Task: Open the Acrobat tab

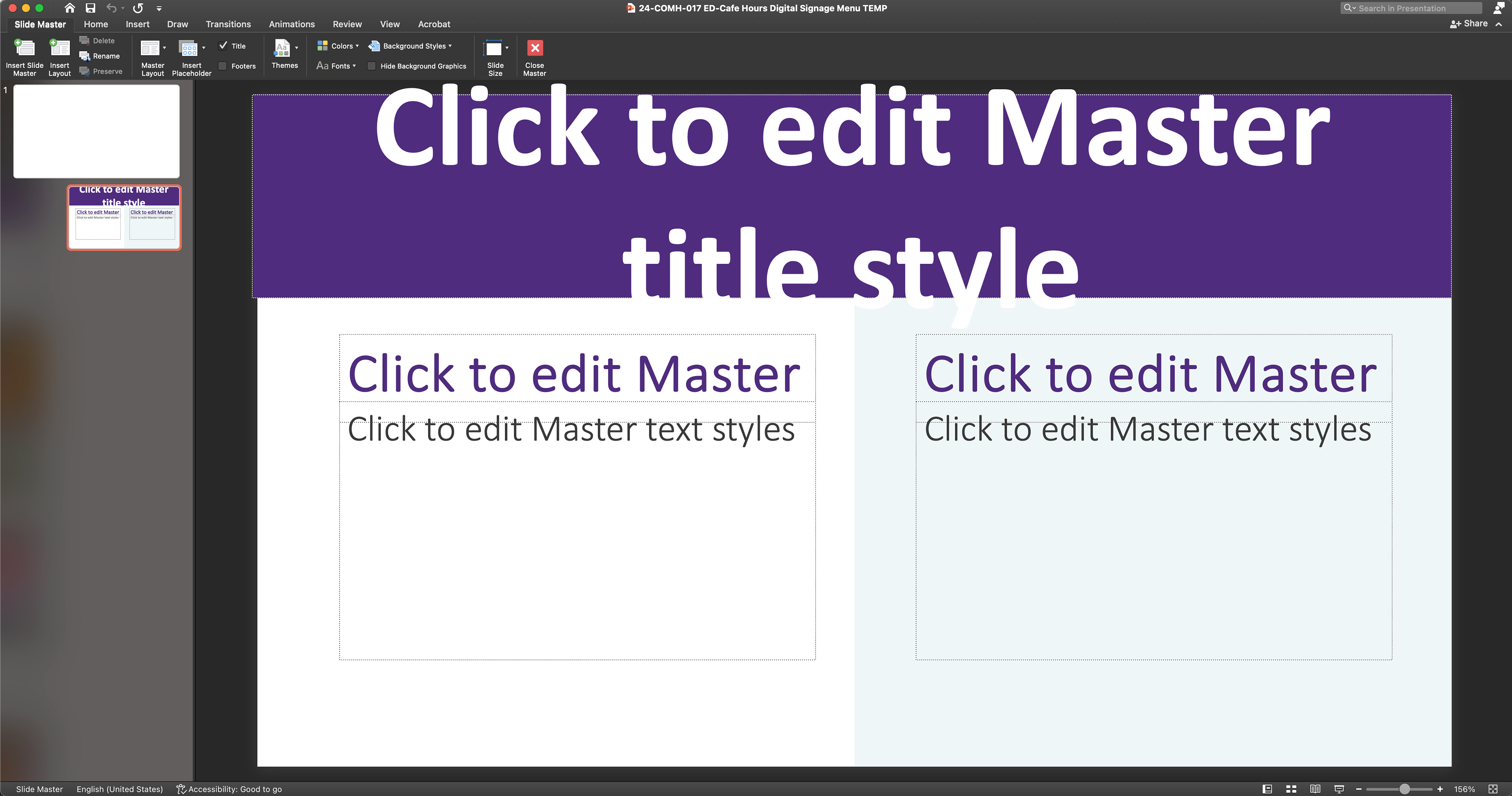Action: tap(434, 24)
